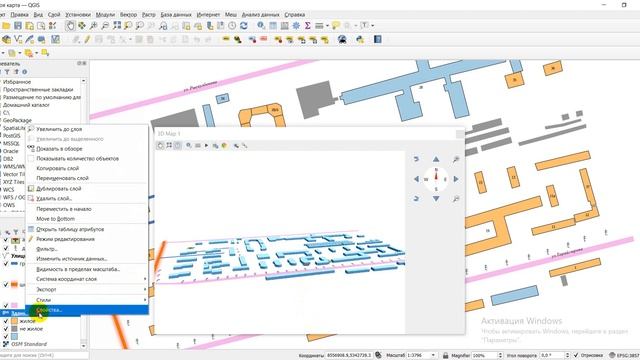Click the 3D Map play animation icon
The width and height of the screenshot is (640, 360).
[x=206, y=145]
